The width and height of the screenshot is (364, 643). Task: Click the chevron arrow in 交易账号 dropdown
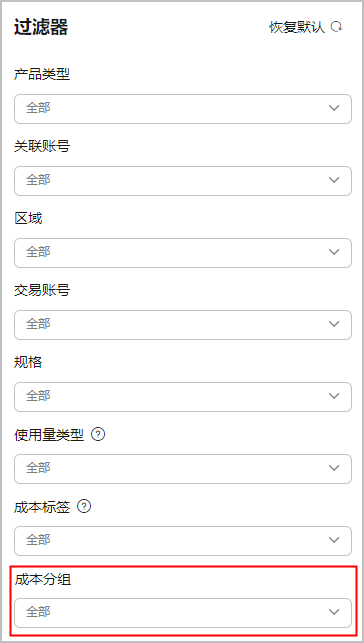pyautogui.click(x=334, y=324)
